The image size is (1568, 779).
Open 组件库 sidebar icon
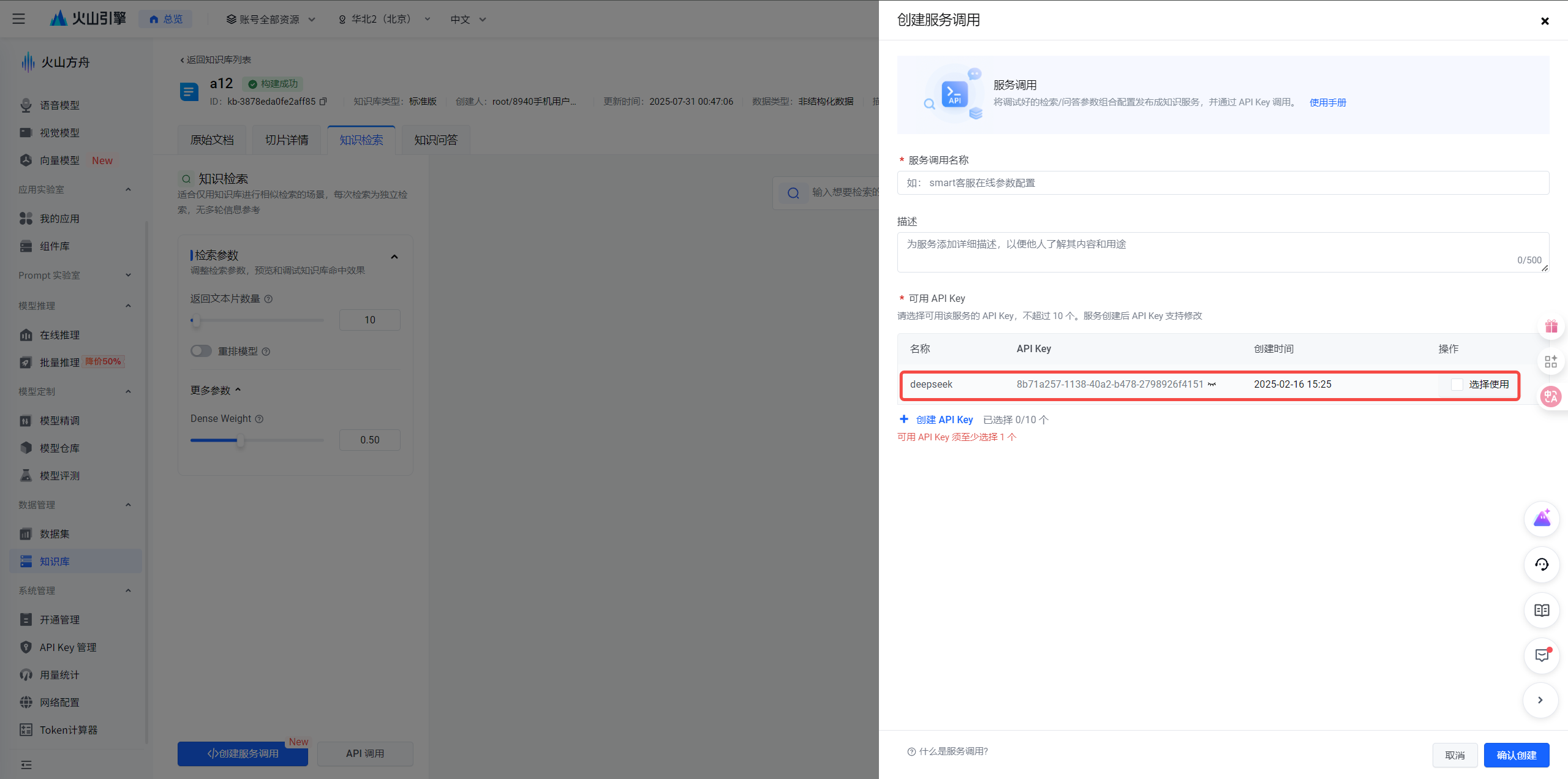pos(26,246)
